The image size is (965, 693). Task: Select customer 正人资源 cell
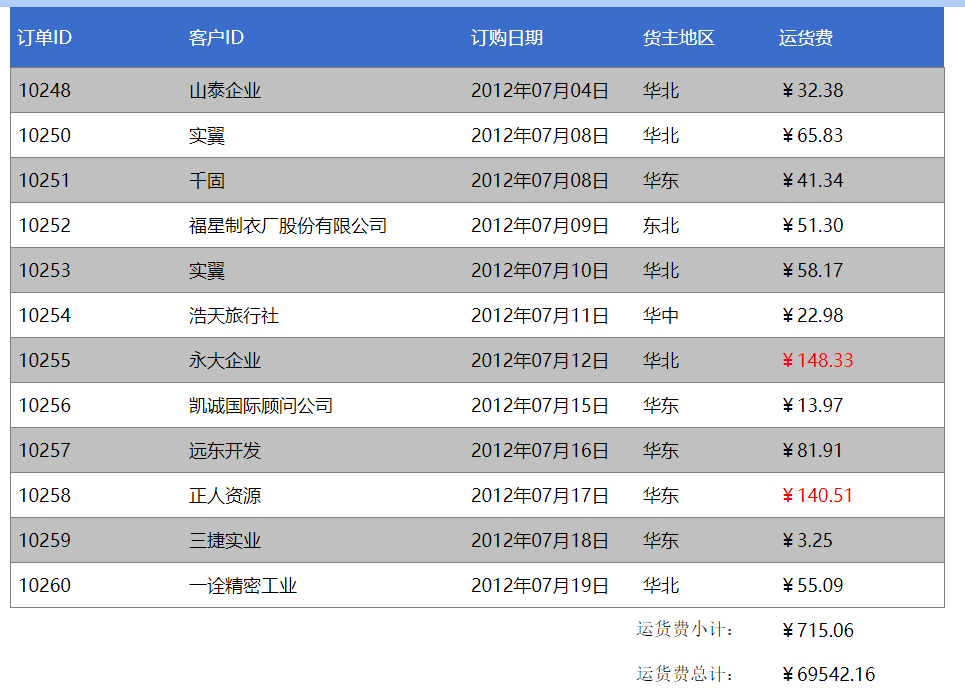pos(225,495)
